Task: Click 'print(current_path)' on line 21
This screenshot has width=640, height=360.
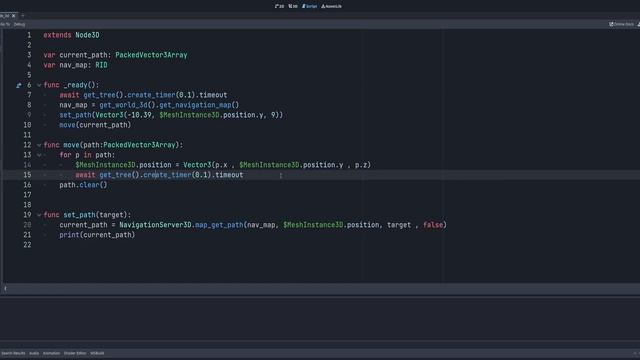Action: click(97, 235)
